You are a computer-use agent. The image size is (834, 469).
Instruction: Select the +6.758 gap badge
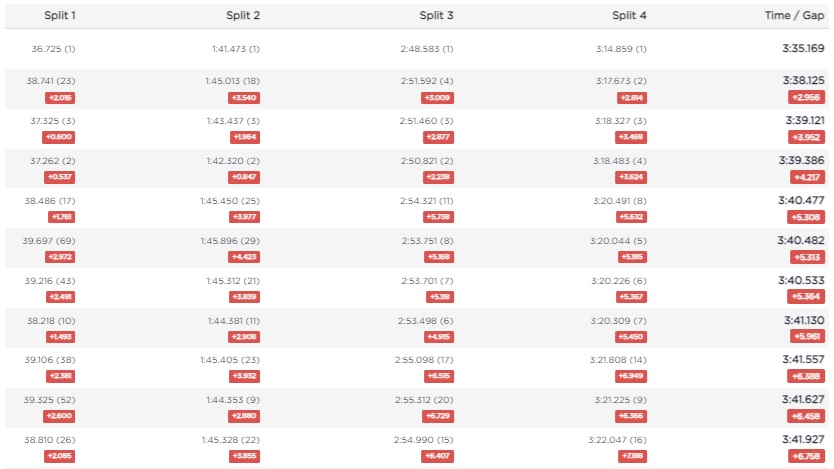click(x=806, y=457)
